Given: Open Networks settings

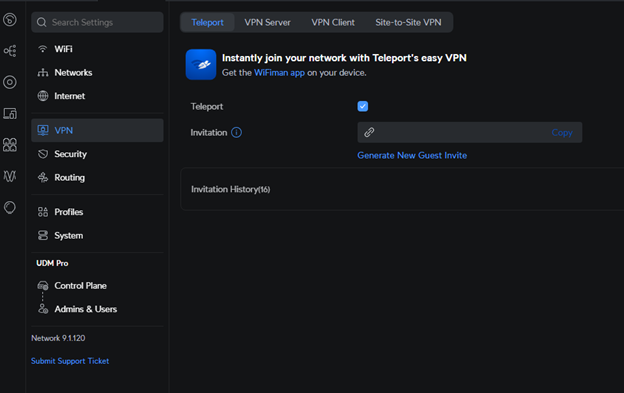Looking at the screenshot, I should pos(97,72).
